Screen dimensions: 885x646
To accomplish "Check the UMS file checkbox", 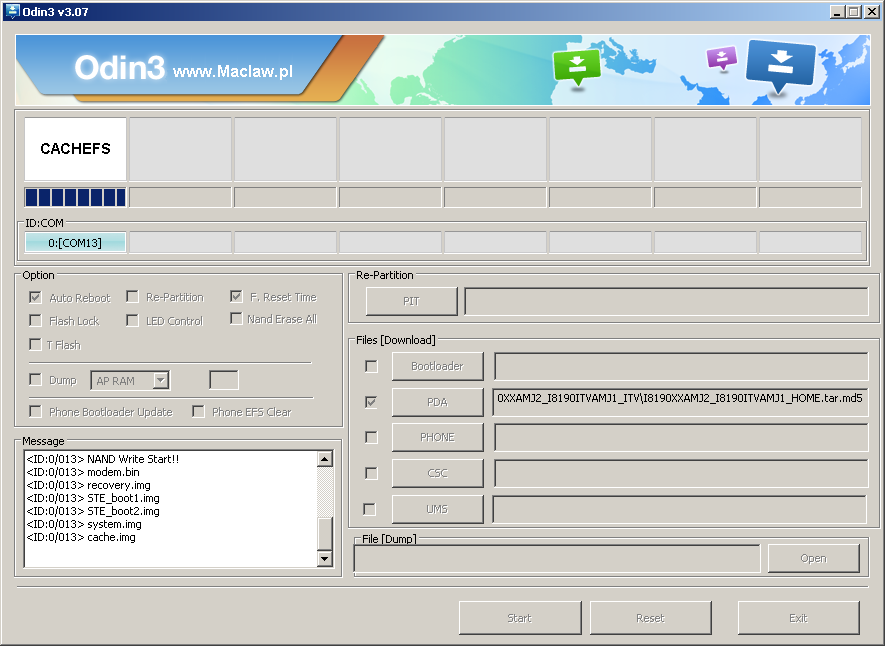I will coord(369,509).
